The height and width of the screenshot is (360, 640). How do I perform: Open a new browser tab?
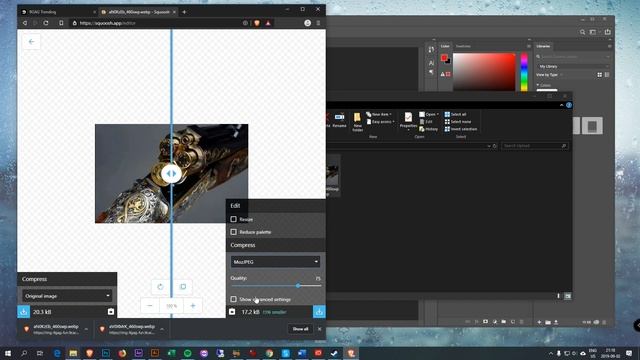184,12
